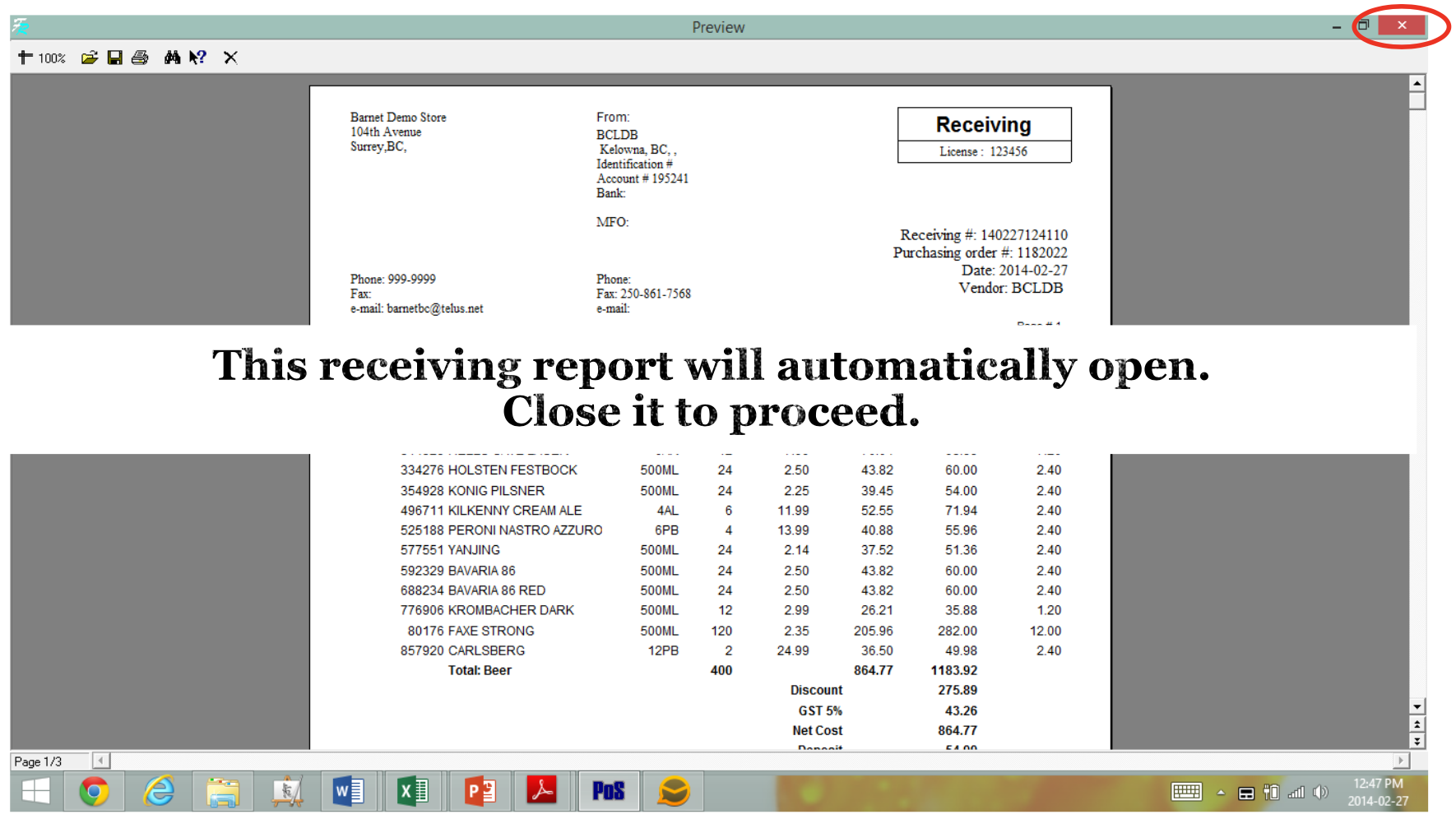Open Adobe Reader from the taskbar
1456x819 pixels.
coord(542,792)
